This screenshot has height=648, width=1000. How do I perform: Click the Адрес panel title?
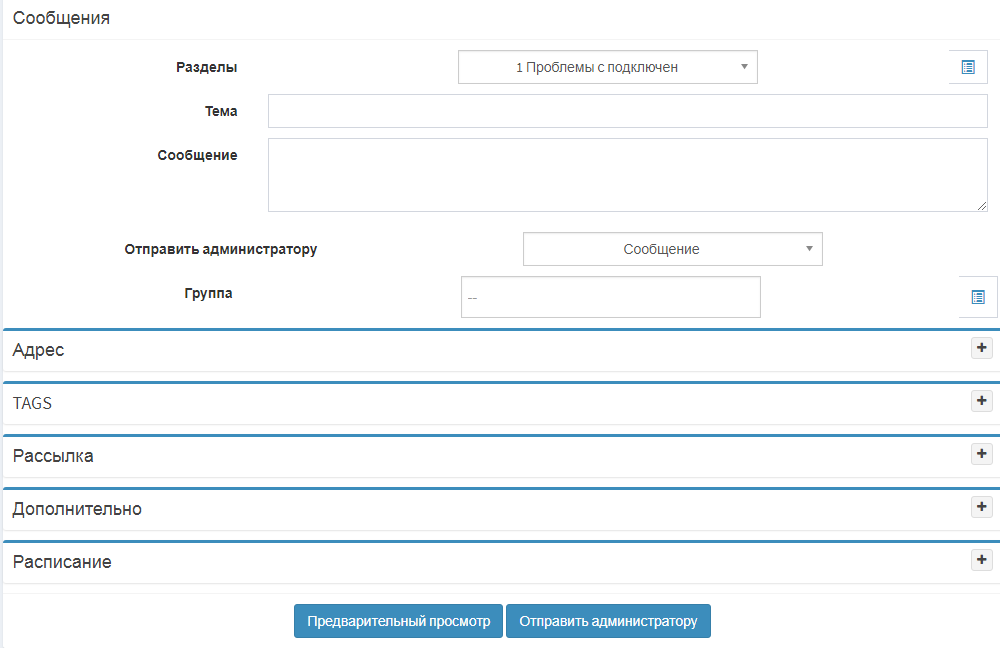coord(39,350)
